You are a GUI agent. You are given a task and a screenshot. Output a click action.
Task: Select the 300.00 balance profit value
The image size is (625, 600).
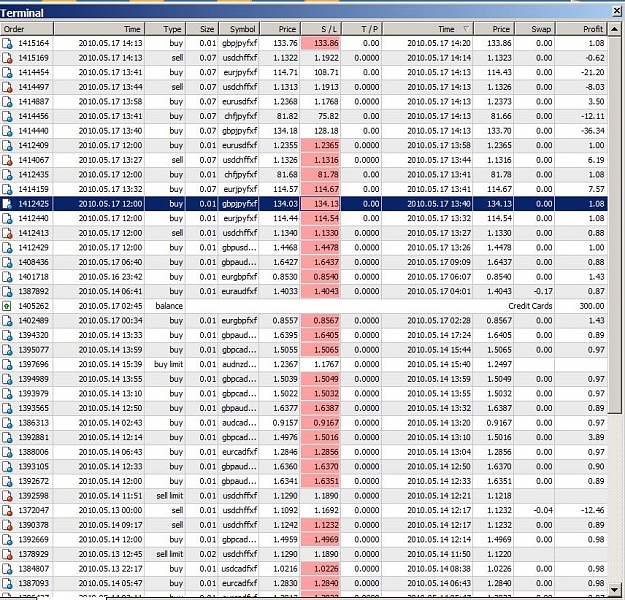point(592,306)
